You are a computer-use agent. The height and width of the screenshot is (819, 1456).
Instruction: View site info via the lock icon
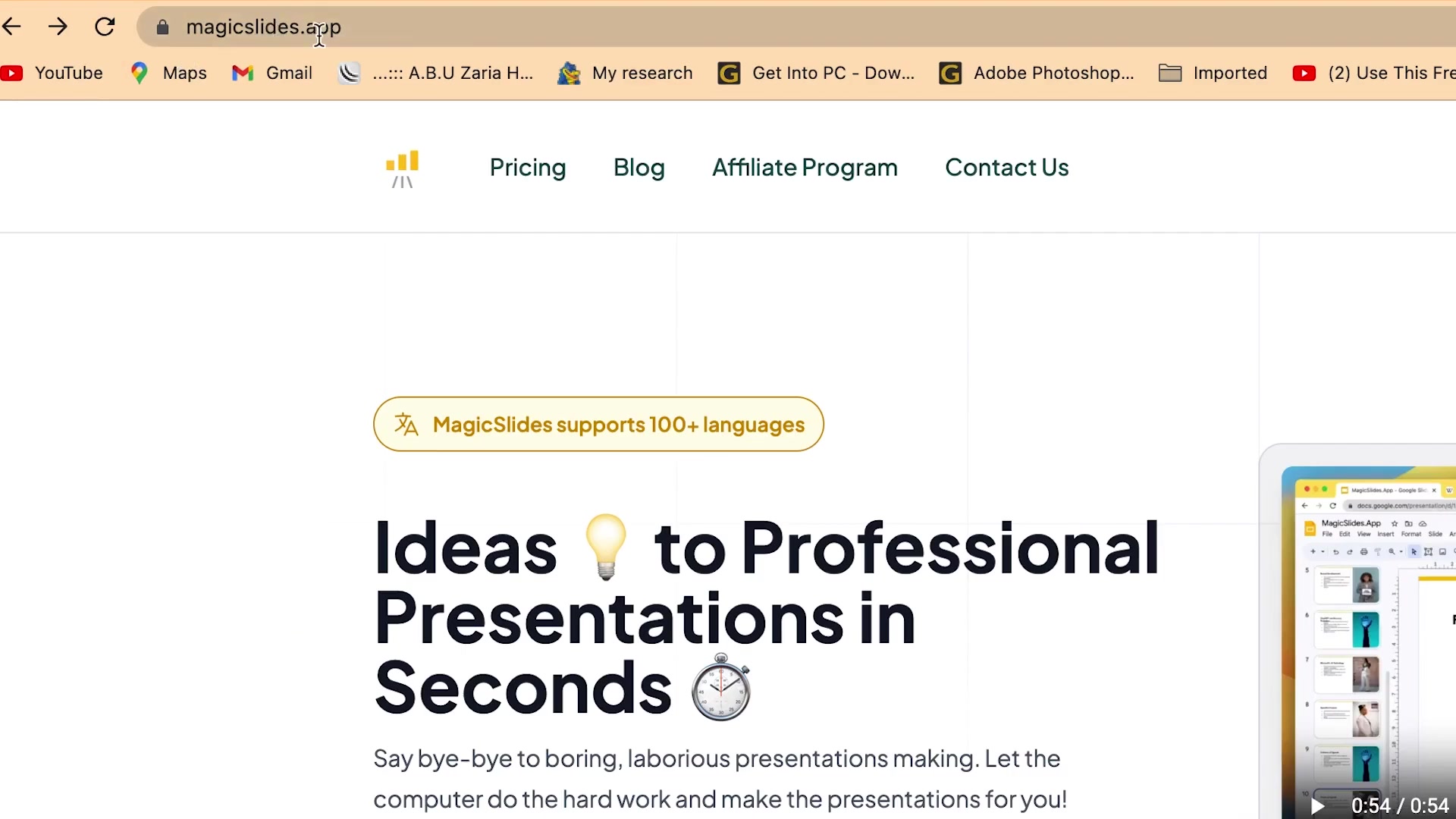162,28
